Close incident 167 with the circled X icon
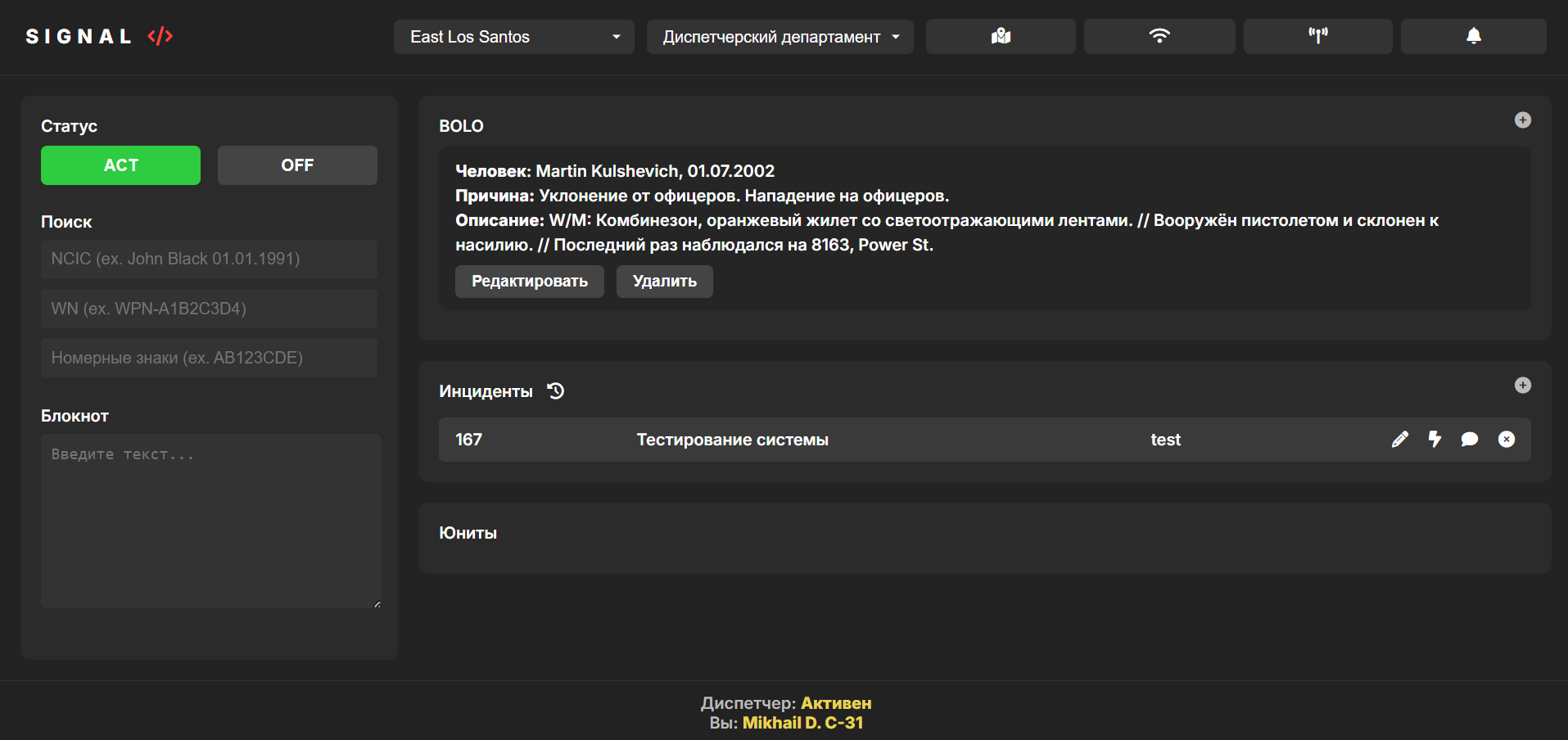1568x740 pixels. click(x=1507, y=440)
